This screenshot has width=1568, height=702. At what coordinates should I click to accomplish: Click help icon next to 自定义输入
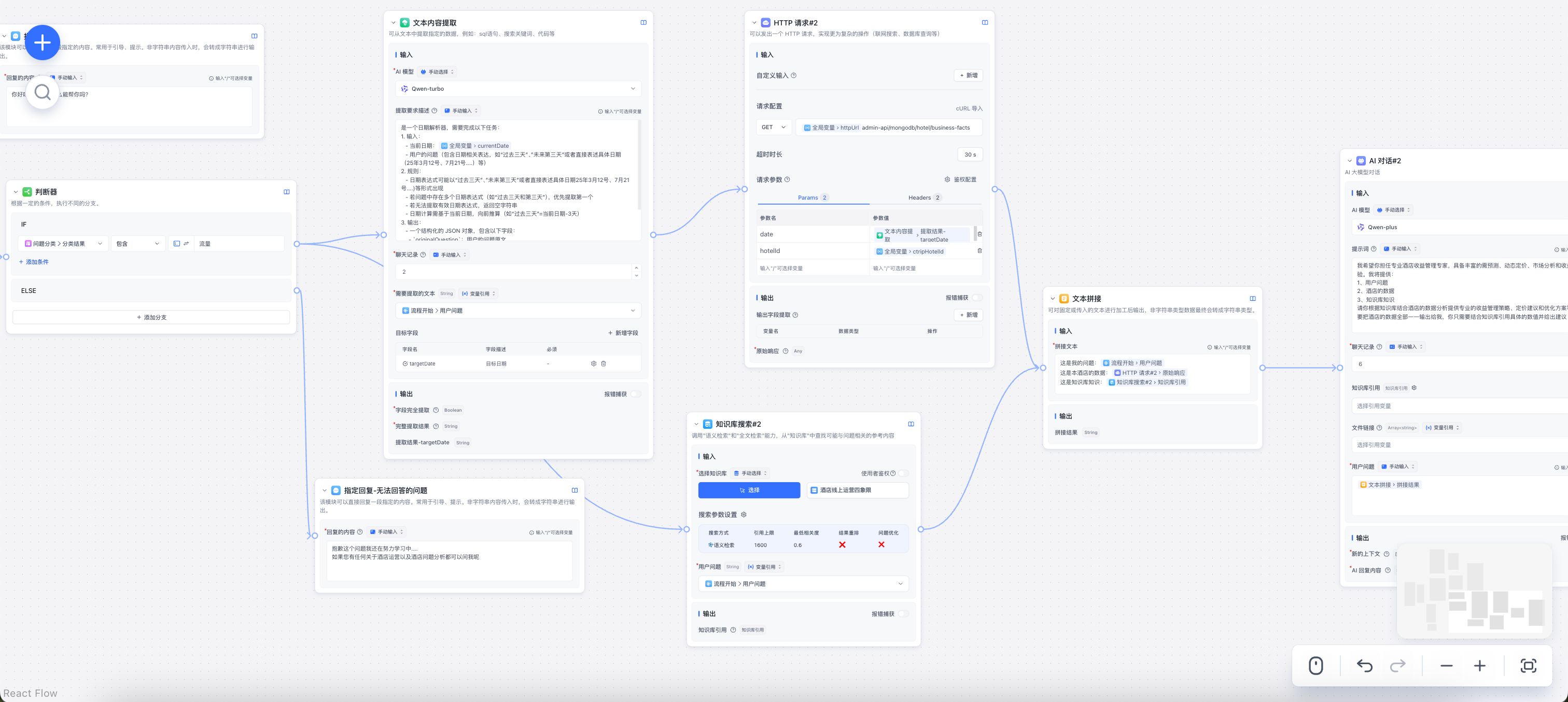[x=794, y=76]
